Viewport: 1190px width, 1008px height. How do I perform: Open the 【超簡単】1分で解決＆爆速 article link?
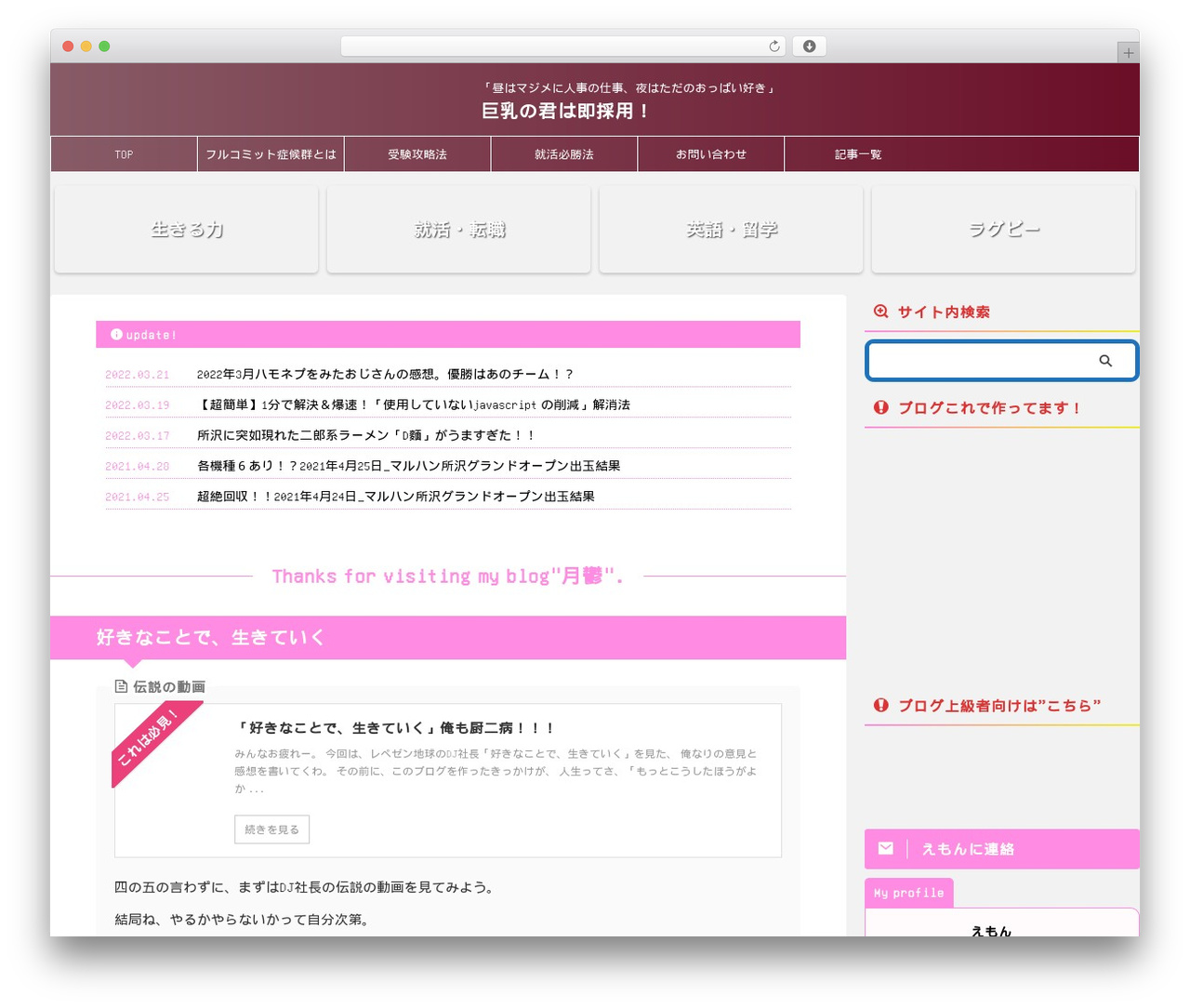pyautogui.click(x=414, y=405)
